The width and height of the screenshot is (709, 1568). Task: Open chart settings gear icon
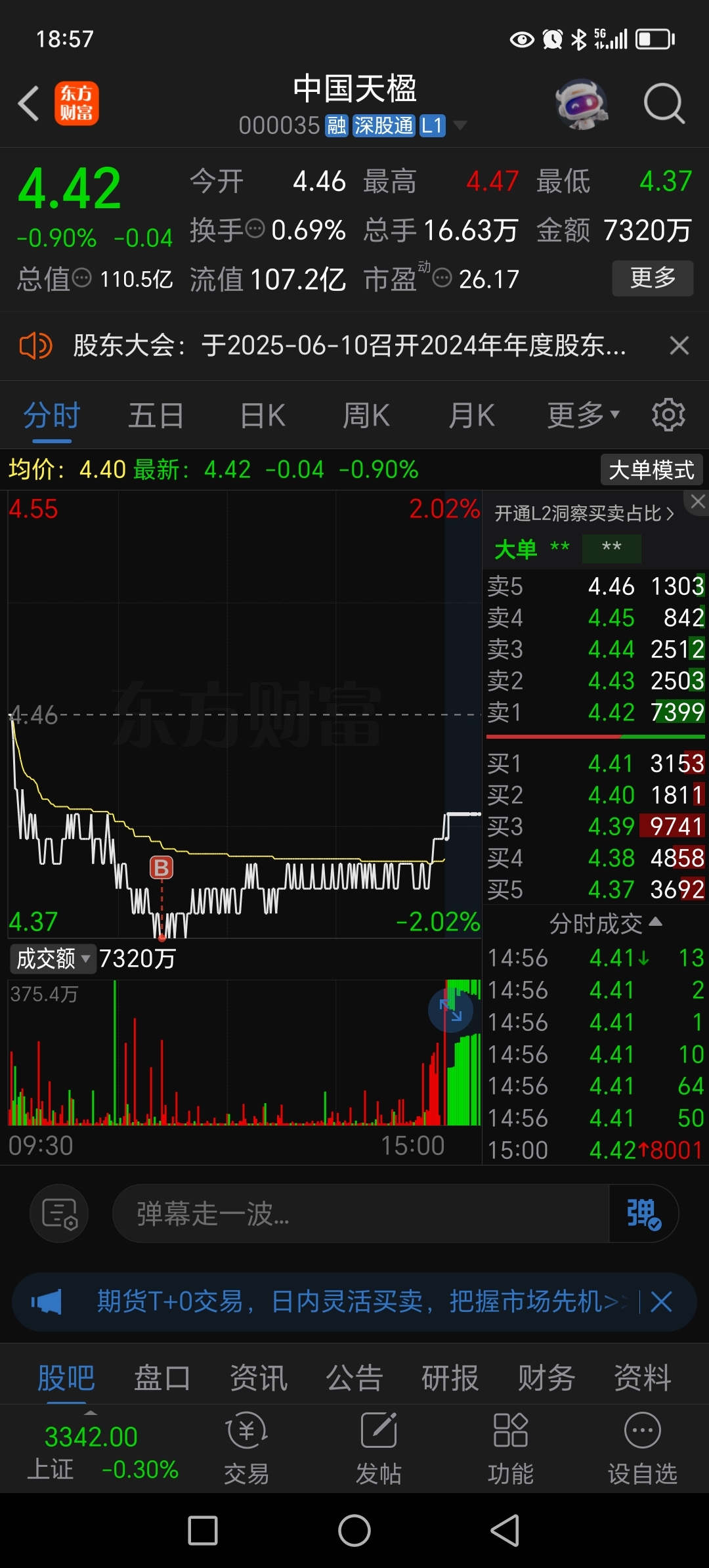[x=668, y=415]
